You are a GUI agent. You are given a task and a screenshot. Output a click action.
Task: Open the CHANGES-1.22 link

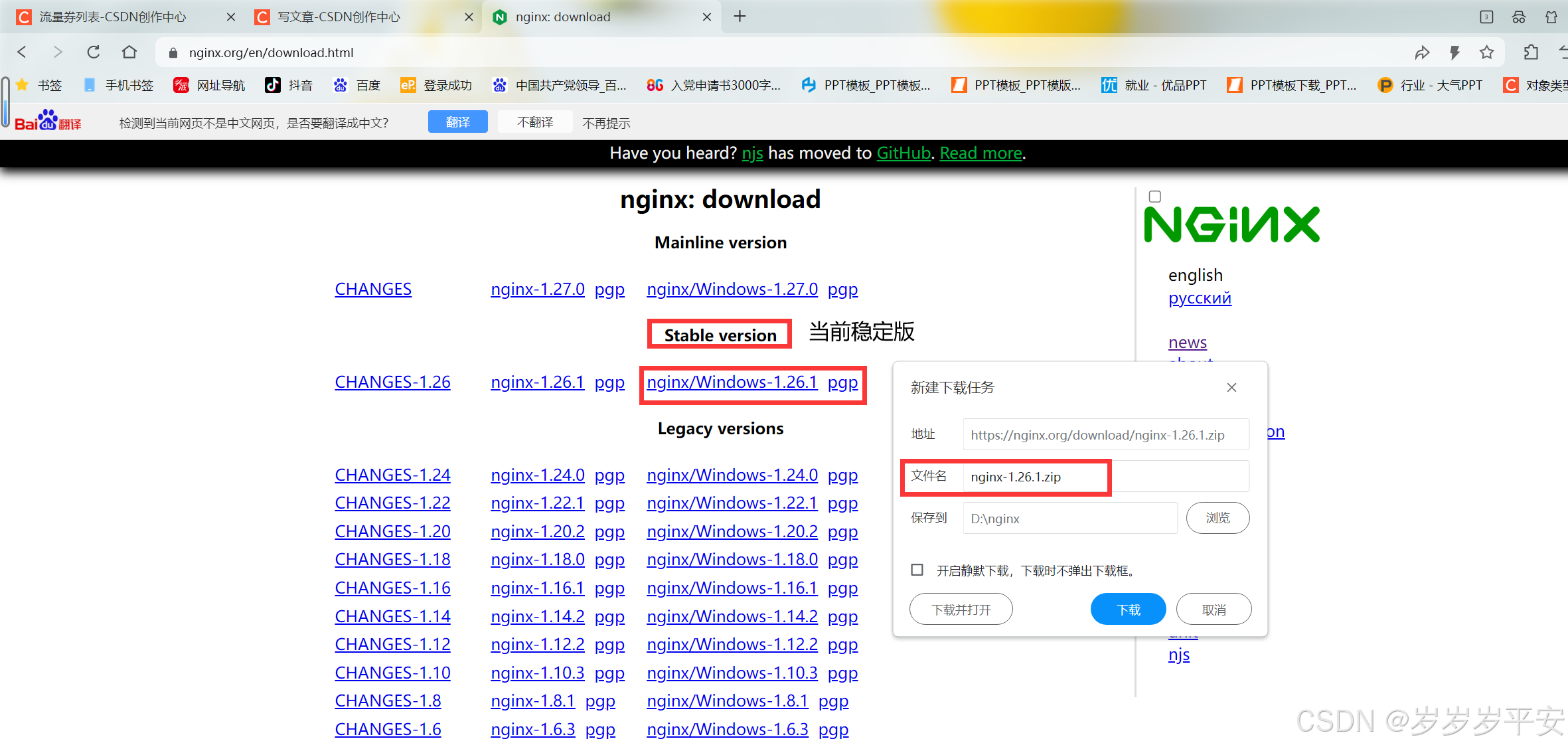(393, 503)
